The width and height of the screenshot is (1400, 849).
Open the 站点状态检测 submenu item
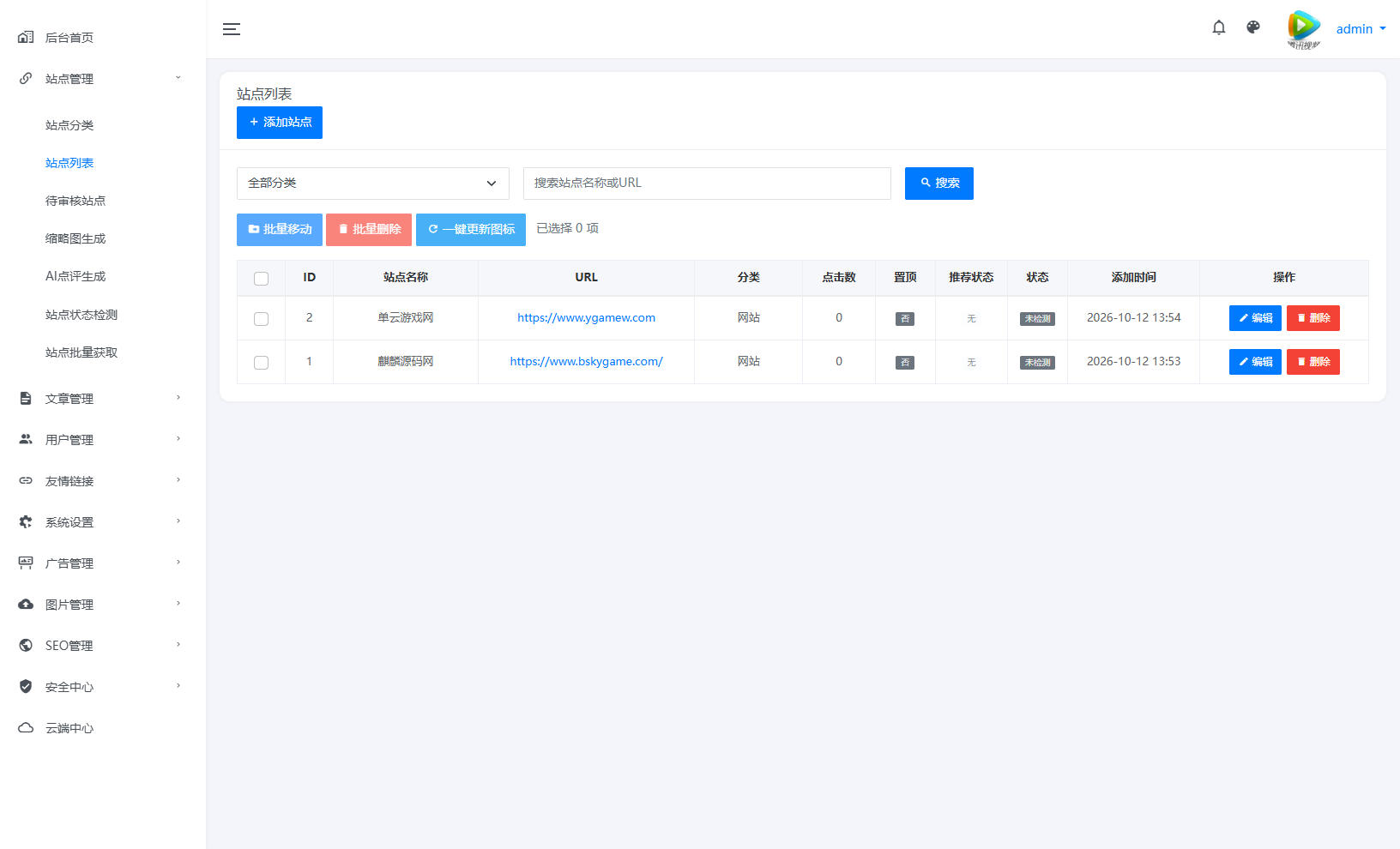81,315
